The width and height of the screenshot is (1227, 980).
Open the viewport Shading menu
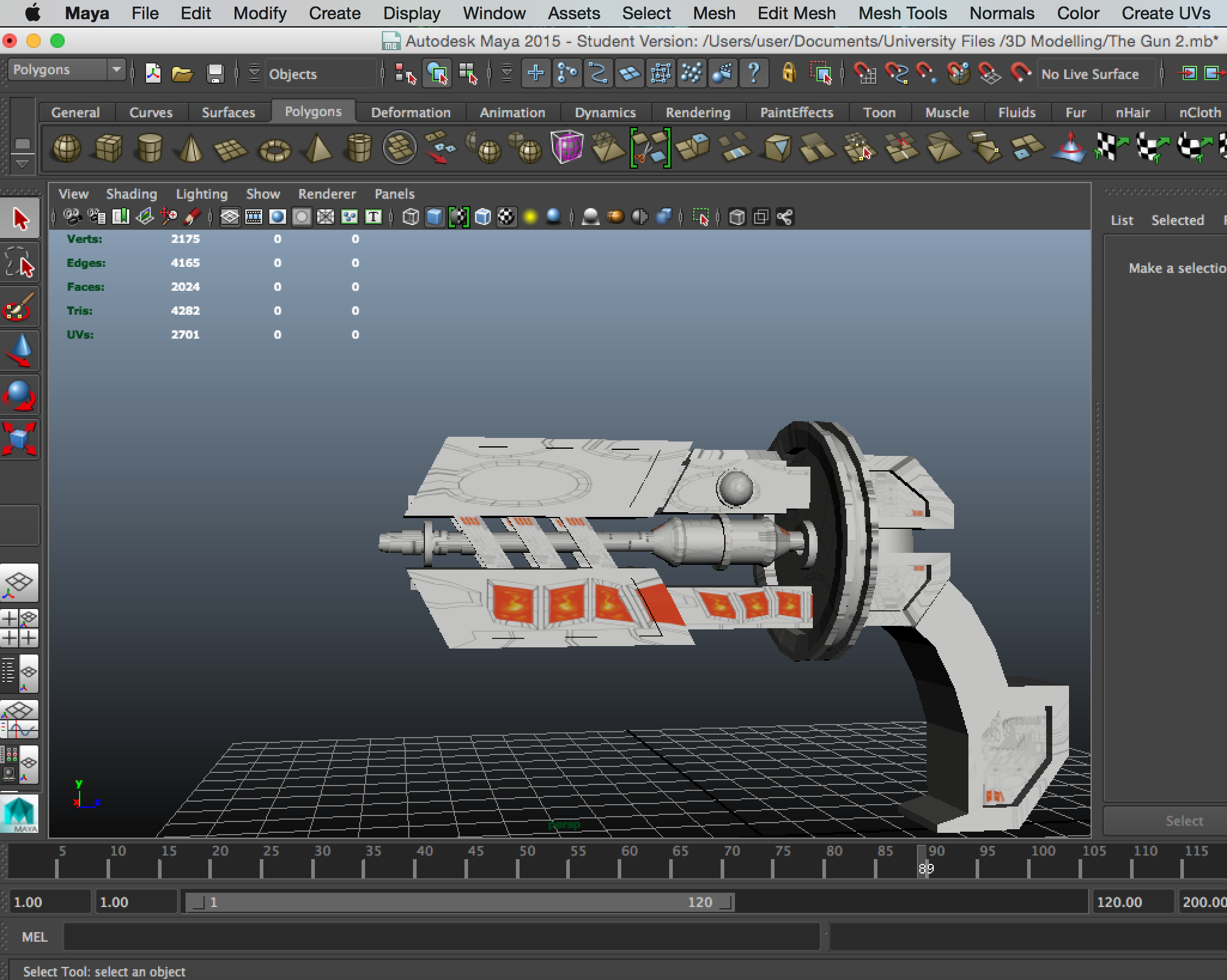[131, 194]
